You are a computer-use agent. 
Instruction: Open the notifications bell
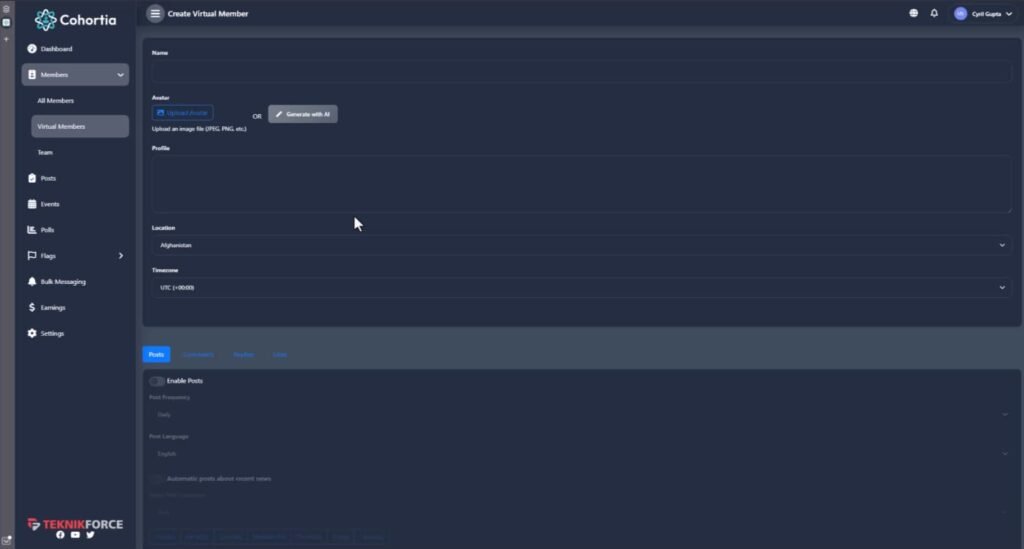click(934, 14)
